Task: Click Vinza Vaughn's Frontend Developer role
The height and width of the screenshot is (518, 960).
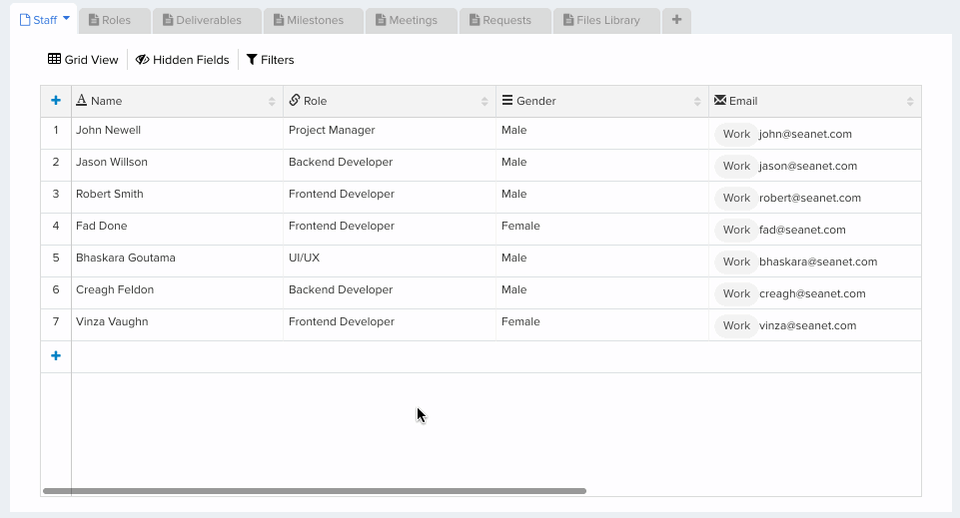Action: click(389, 325)
